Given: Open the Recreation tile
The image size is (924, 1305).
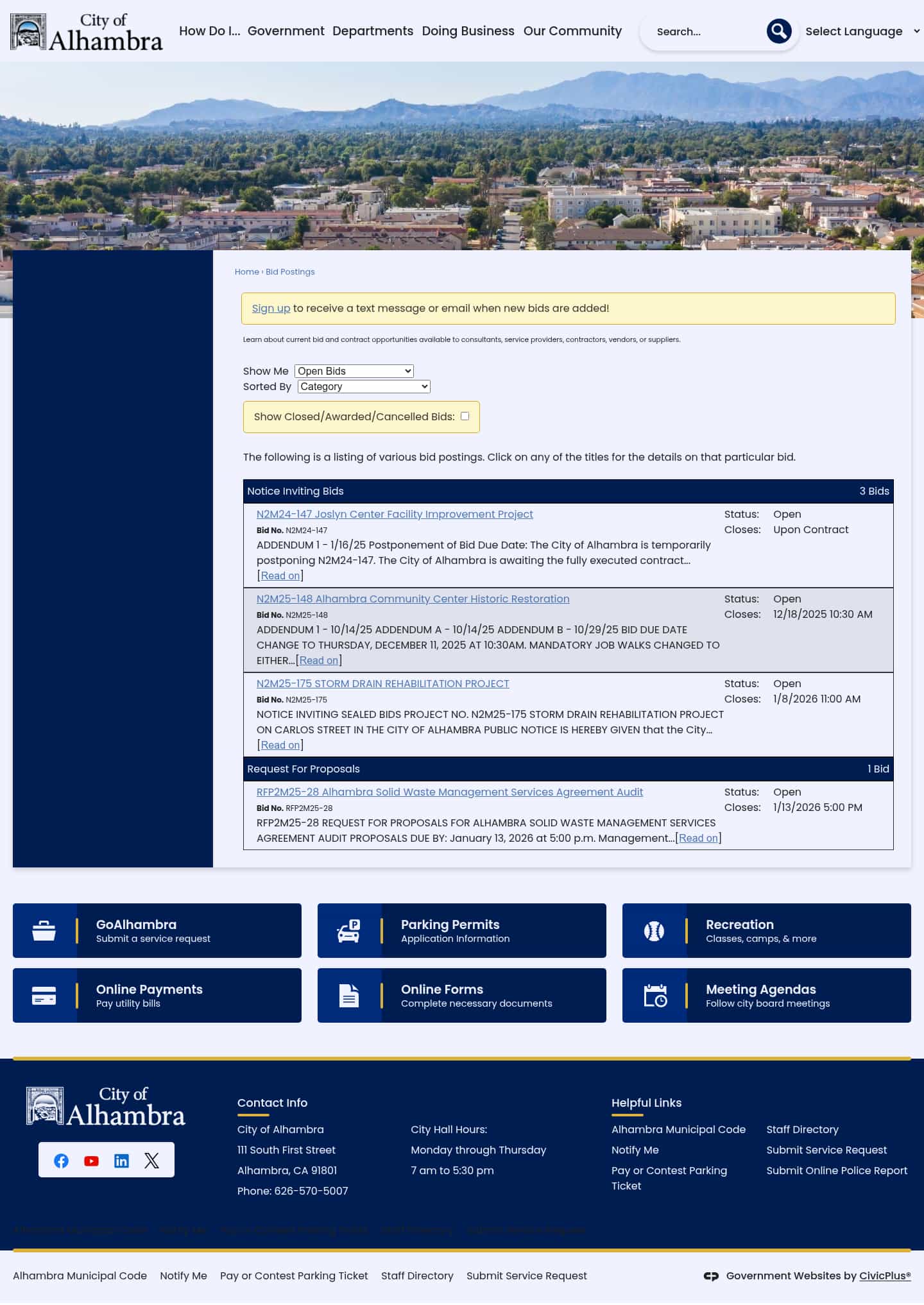Looking at the screenshot, I should [x=767, y=931].
